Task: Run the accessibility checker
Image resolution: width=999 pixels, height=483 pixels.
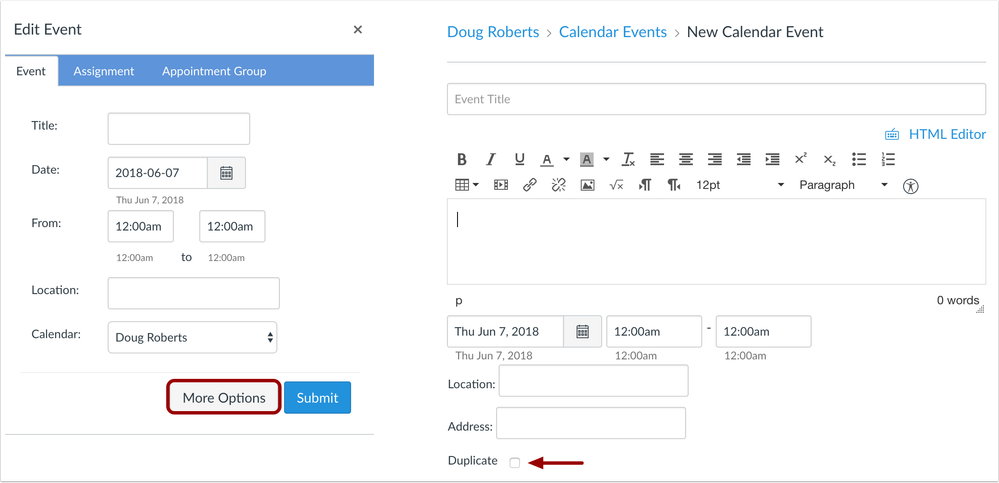Action: 911,186
